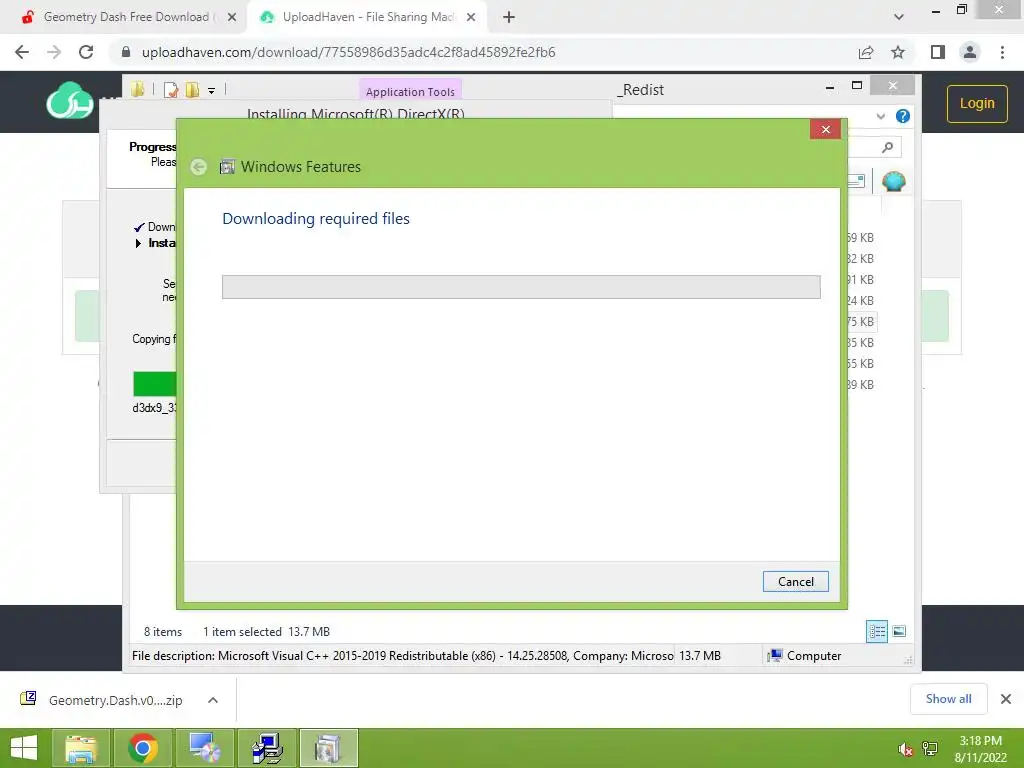Toggle Chrome side panel
This screenshot has width=1024, height=768.
pyautogui.click(x=938, y=52)
